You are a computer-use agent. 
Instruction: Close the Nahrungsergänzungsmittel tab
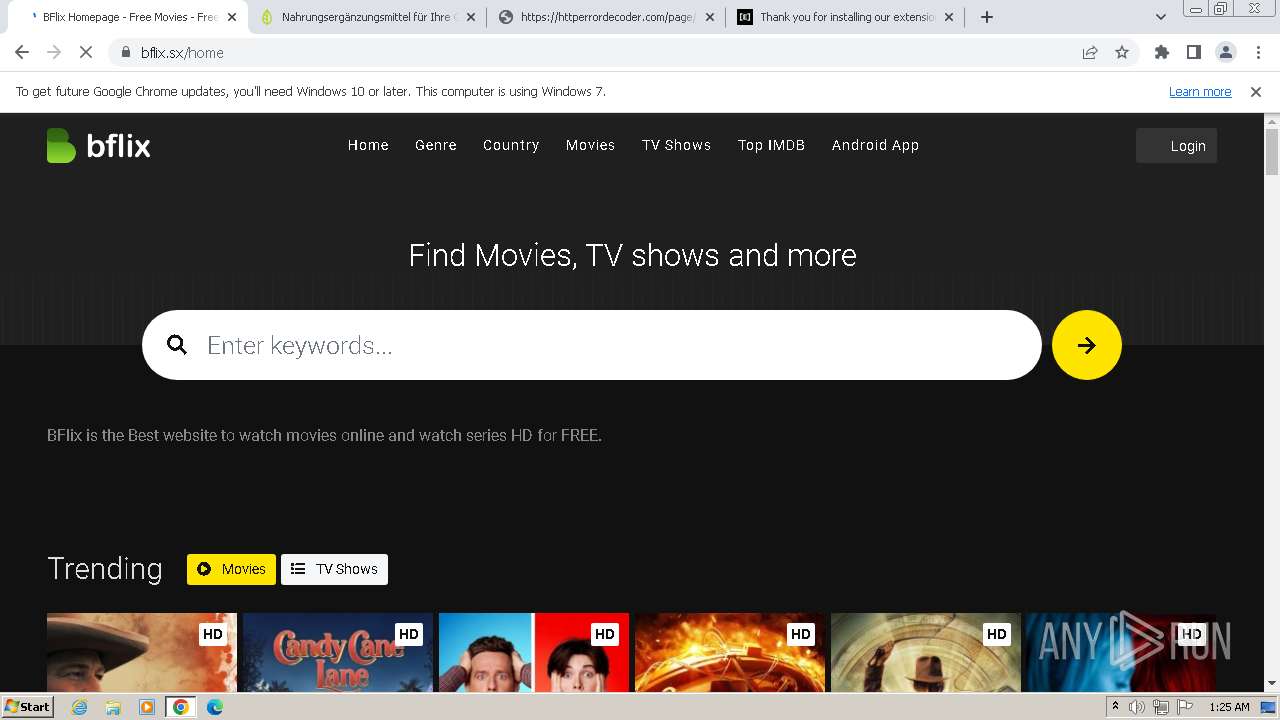point(471,17)
